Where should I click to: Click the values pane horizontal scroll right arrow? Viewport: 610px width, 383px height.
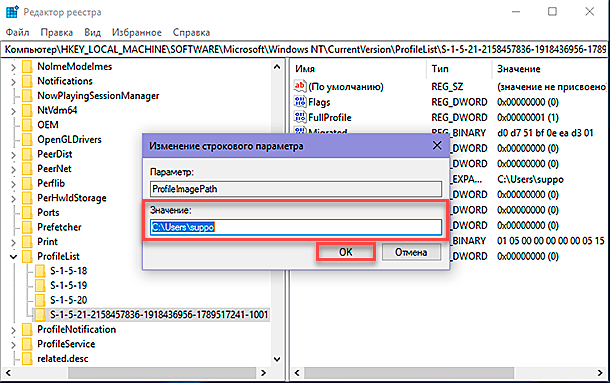click(x=600, y=373)
